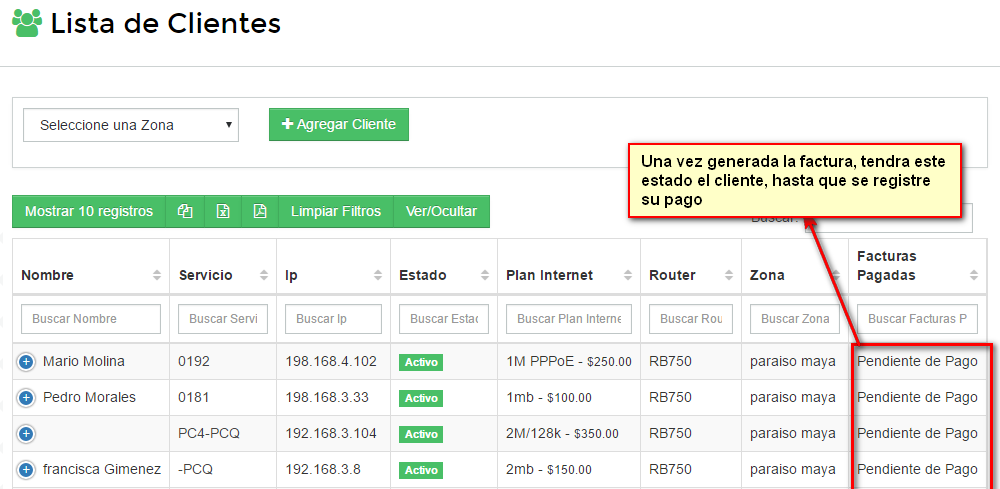Screen dimensions: 1000x489
Task: Sort table by Nombre column
Action: click(90, 275)
